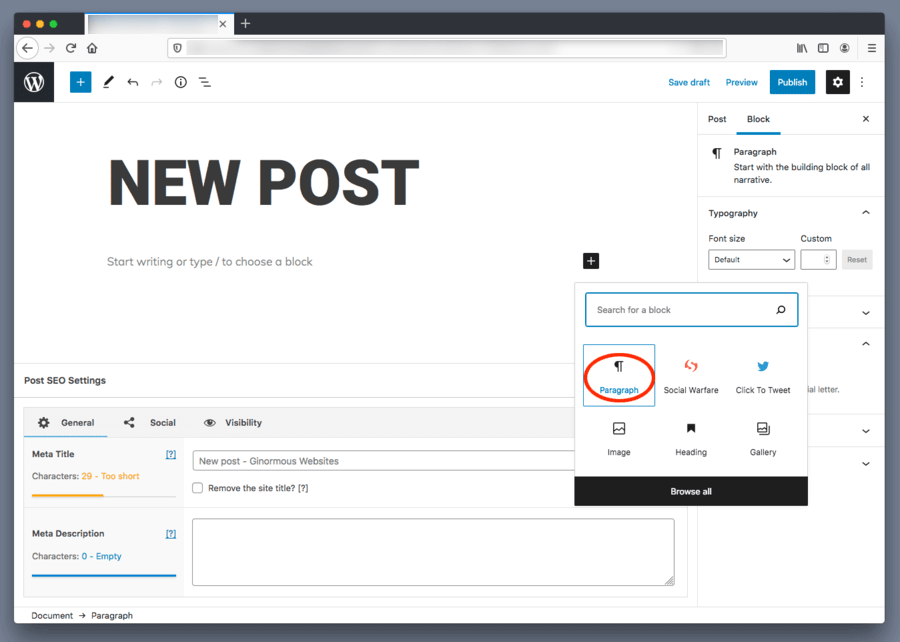
Task: Reload the browser page
Action: (71, 48)
